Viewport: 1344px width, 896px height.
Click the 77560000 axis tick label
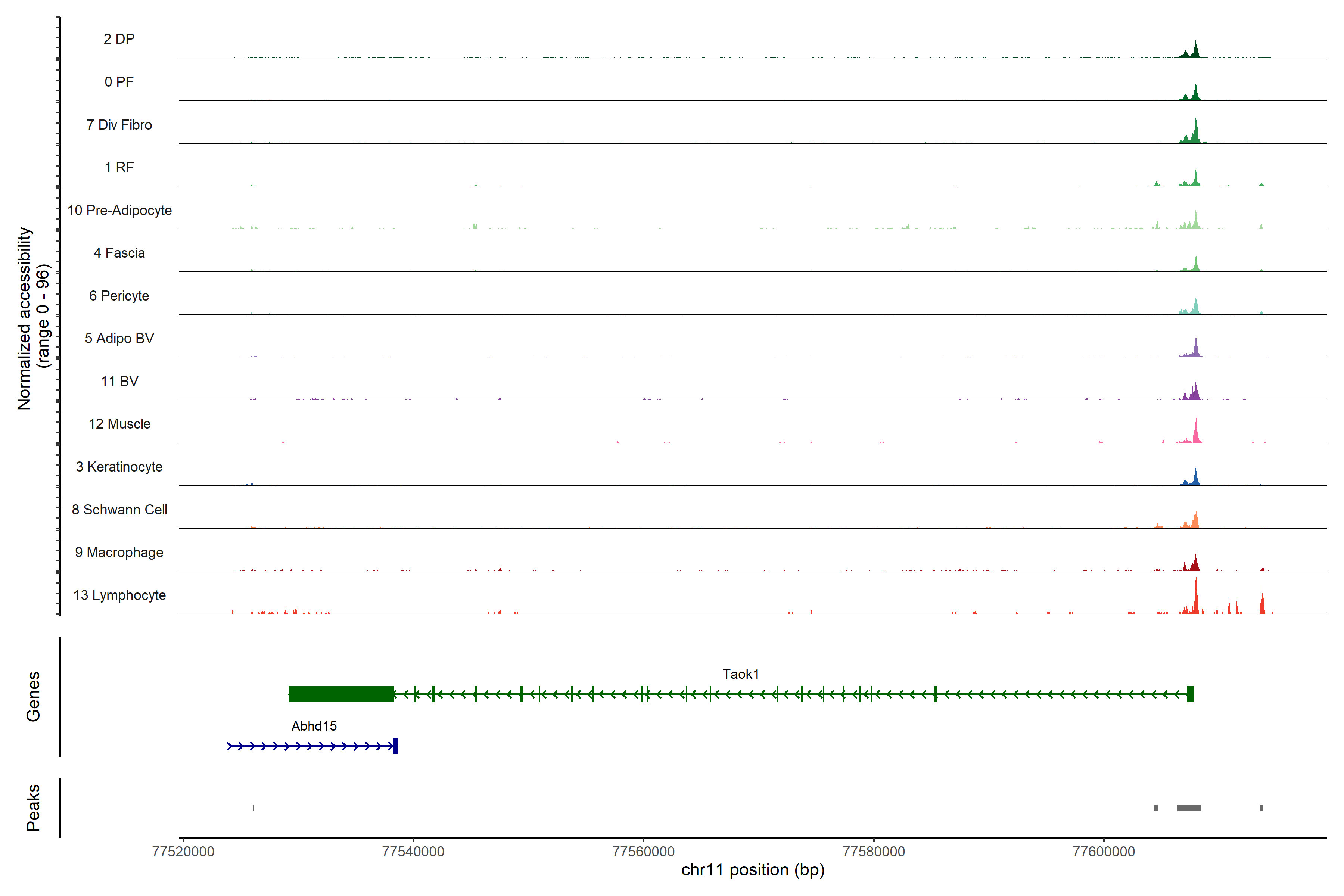point(643,852)
